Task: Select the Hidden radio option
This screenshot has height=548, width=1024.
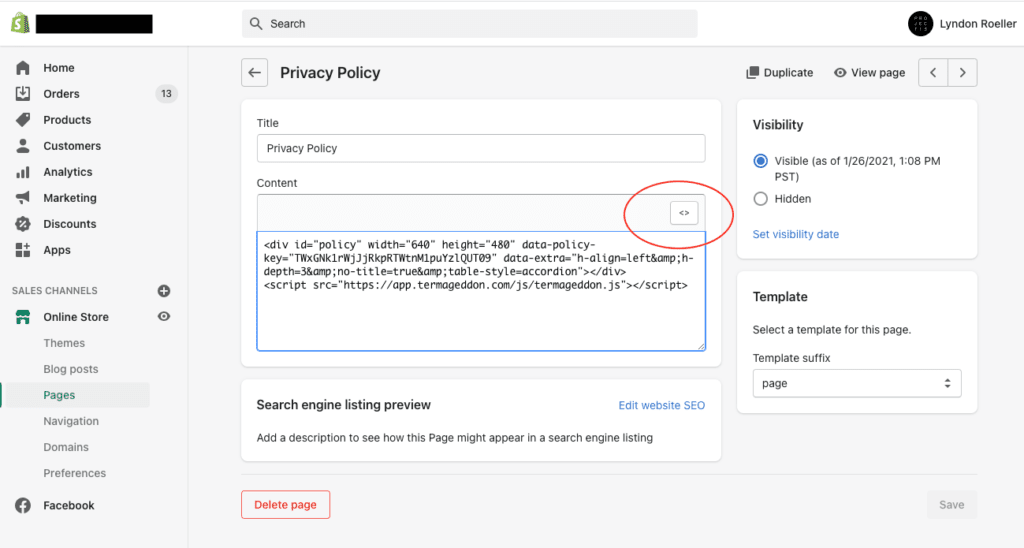Action: point(760,199)
